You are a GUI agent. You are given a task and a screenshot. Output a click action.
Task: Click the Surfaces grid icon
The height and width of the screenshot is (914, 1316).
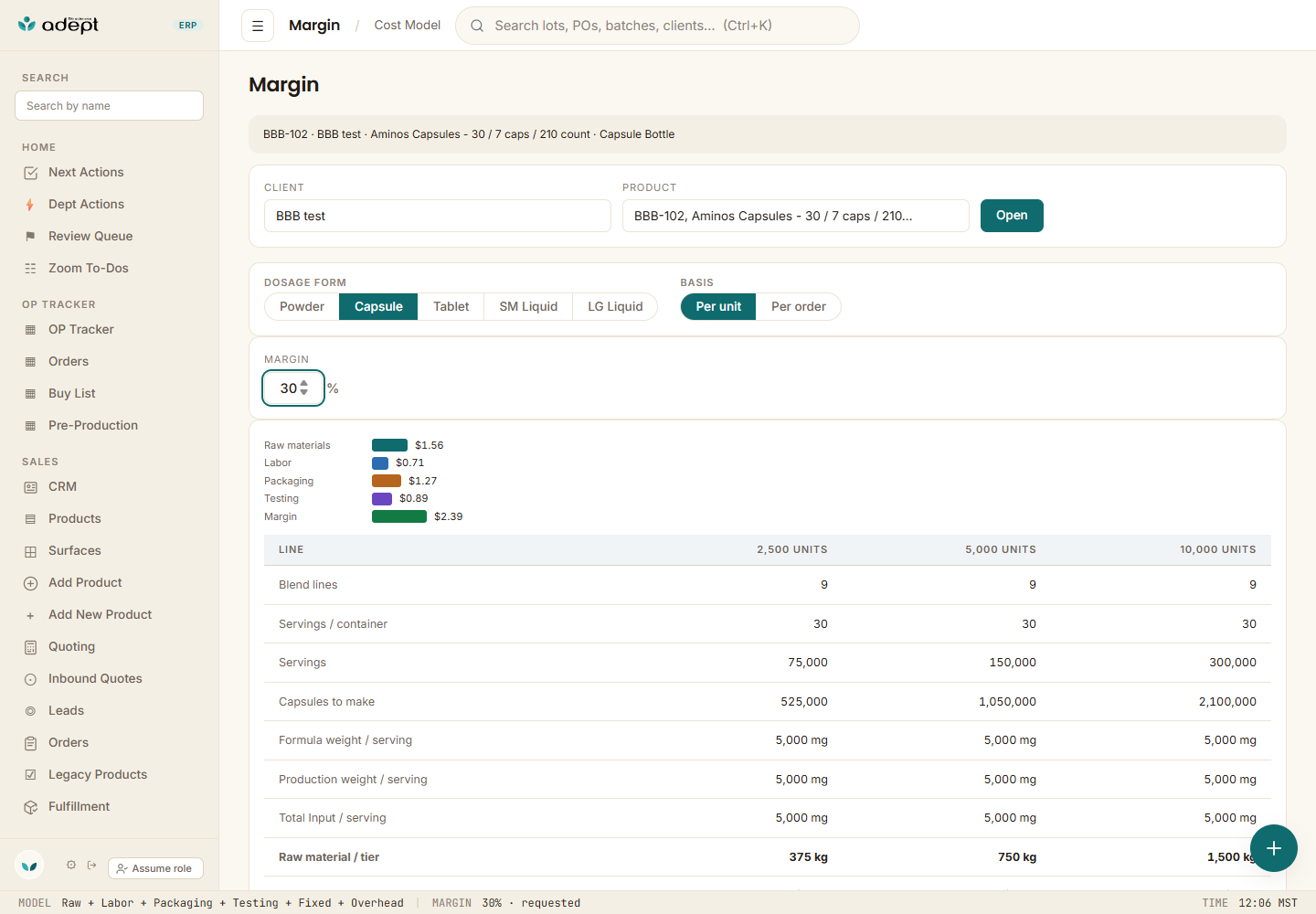pos(30,551)
